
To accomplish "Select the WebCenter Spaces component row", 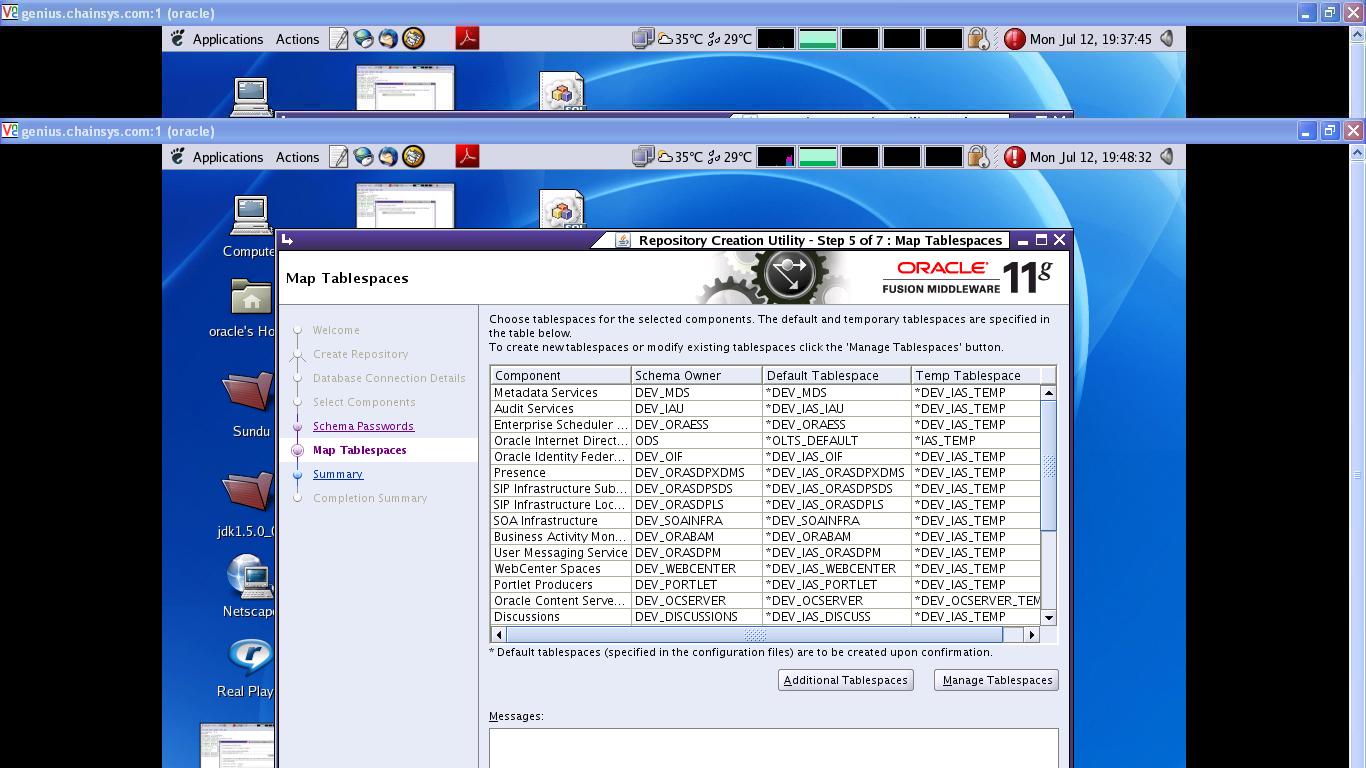I will click(x=766, y=569).
